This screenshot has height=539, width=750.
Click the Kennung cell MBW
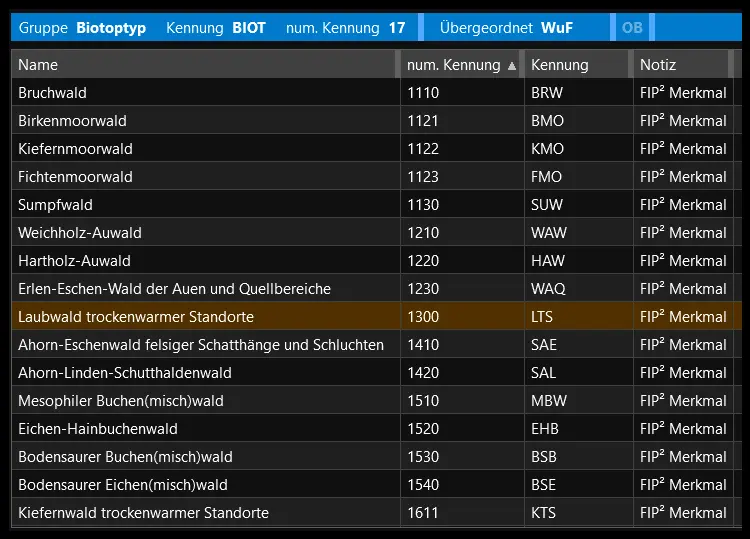pyautogui.click(x=549, y=401)
